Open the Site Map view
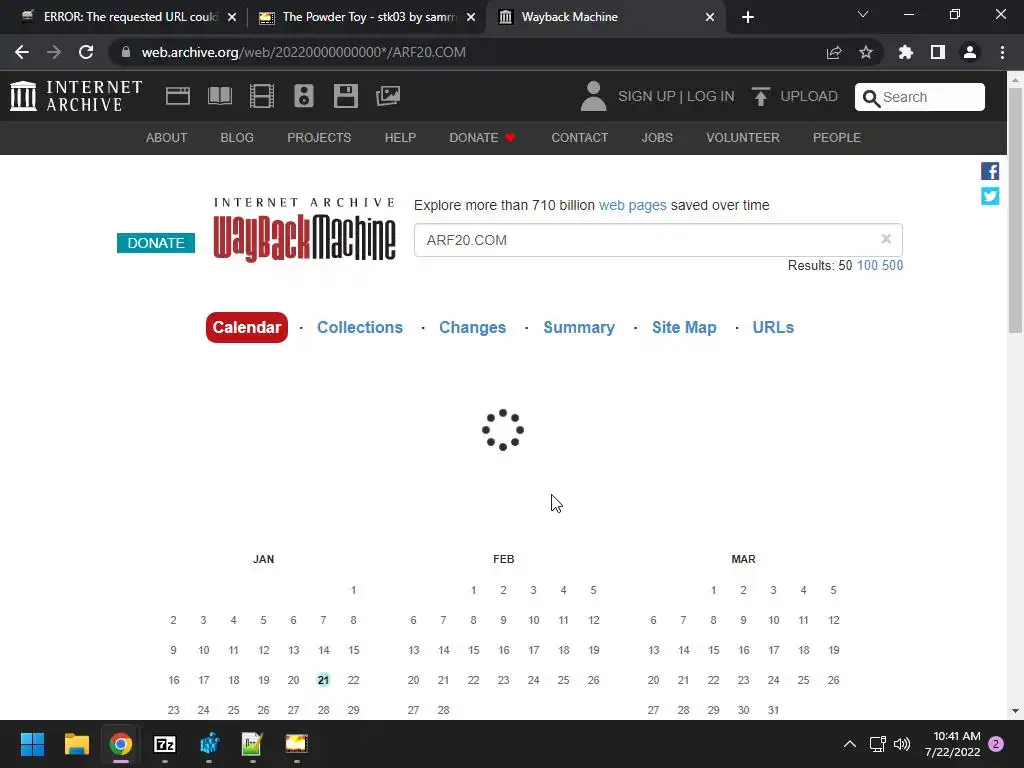 pos(684,327)
